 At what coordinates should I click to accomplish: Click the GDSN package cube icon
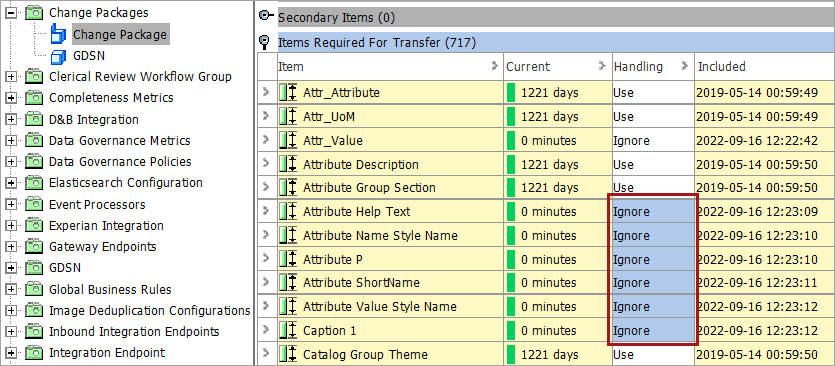tap(58, 56)
